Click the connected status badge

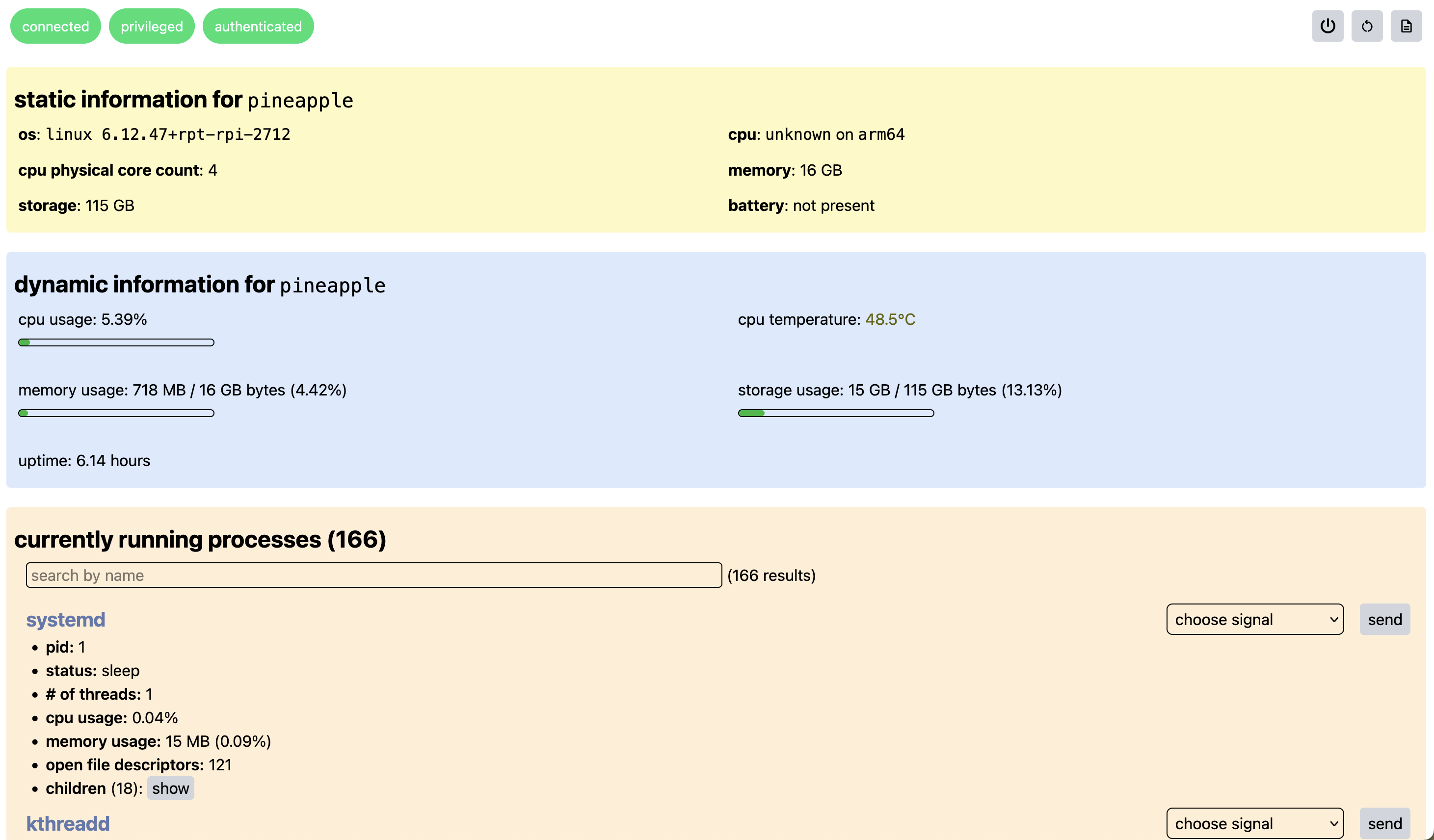point(55,26)
